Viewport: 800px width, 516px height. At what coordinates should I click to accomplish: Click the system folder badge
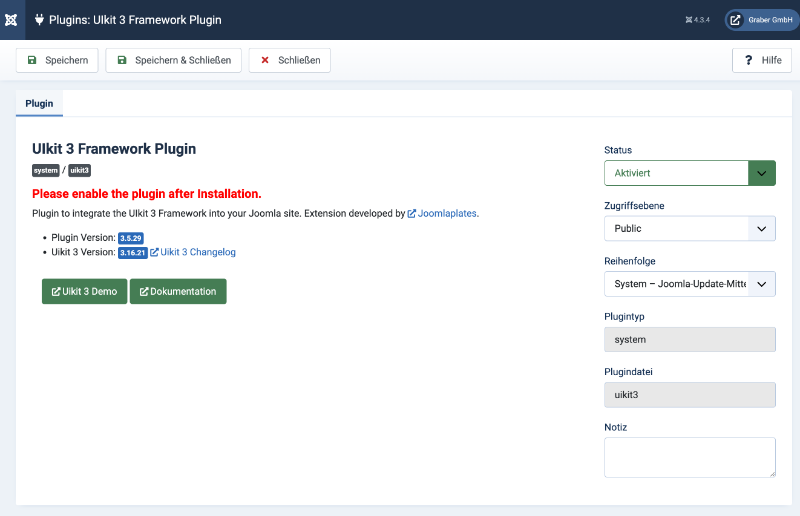[46, 170]
